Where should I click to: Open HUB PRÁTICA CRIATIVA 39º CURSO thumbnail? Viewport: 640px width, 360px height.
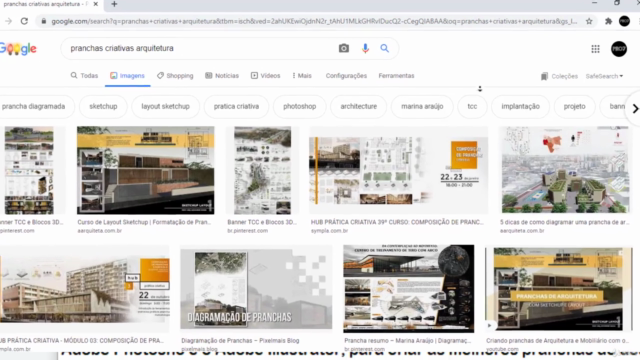pyautogui.click(x=398, y=170)
